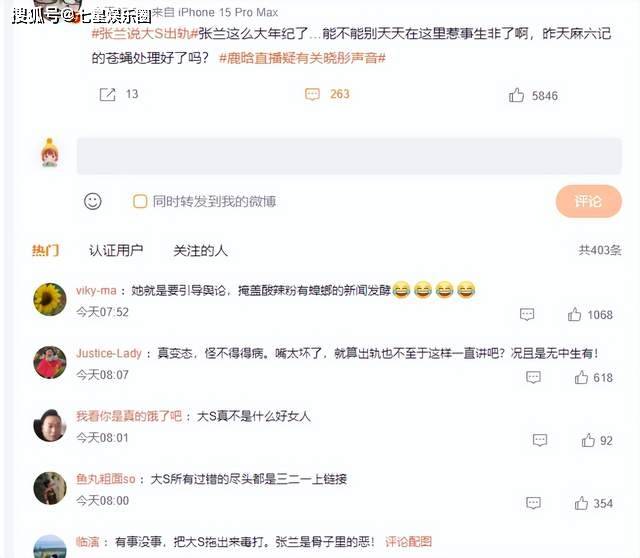Viewport: 640px width, 558px height.
Task: Like 鱼丸粗面so's comment with 354 likes
Action: [x=581, y=503]
